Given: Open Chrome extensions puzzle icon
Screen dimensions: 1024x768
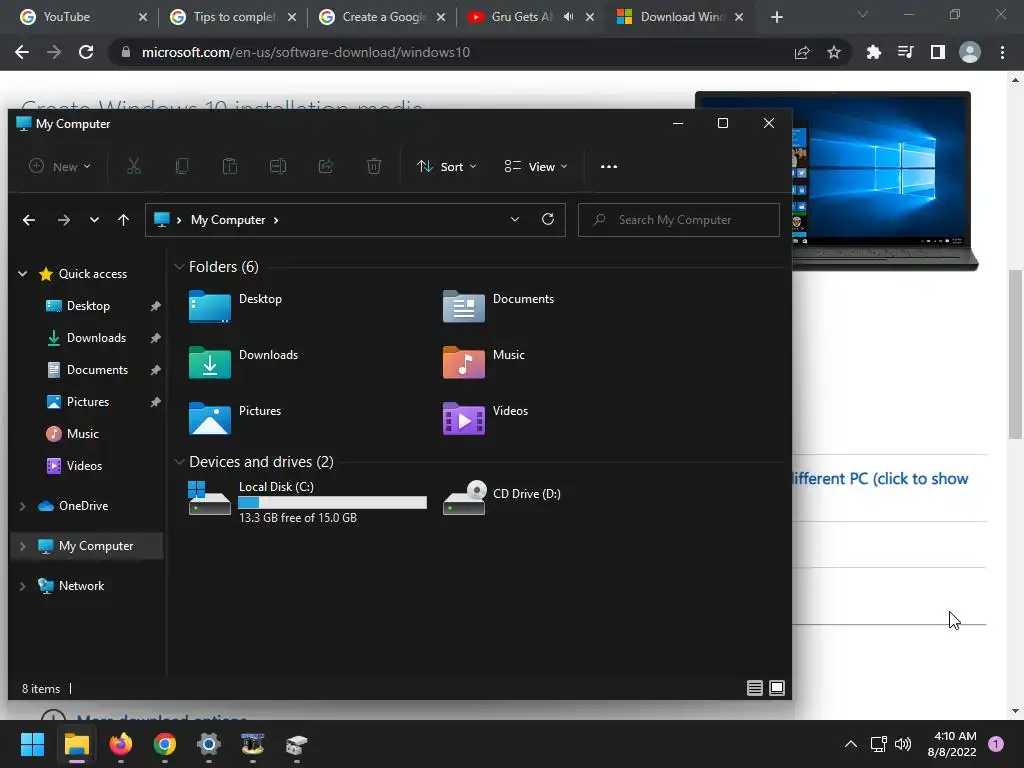Looking at the screenshot, I should (873, 52).
